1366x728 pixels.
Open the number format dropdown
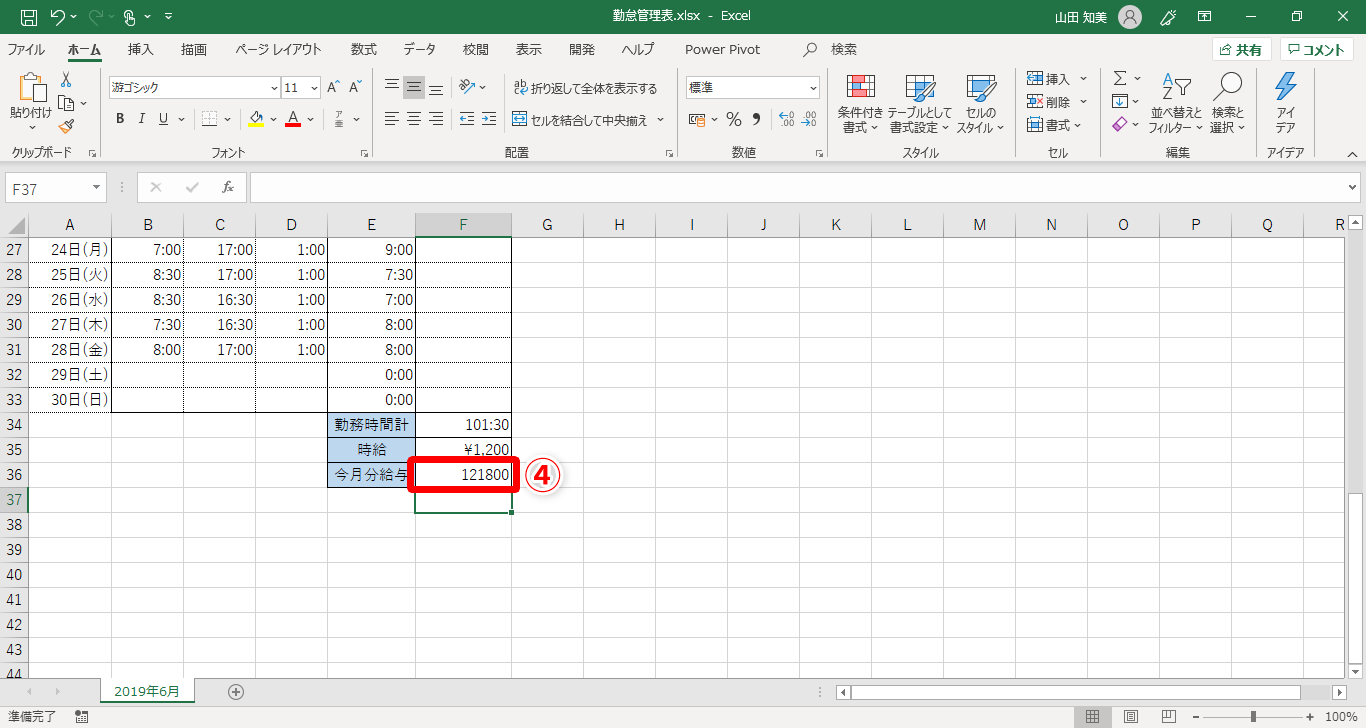(813, 88)
